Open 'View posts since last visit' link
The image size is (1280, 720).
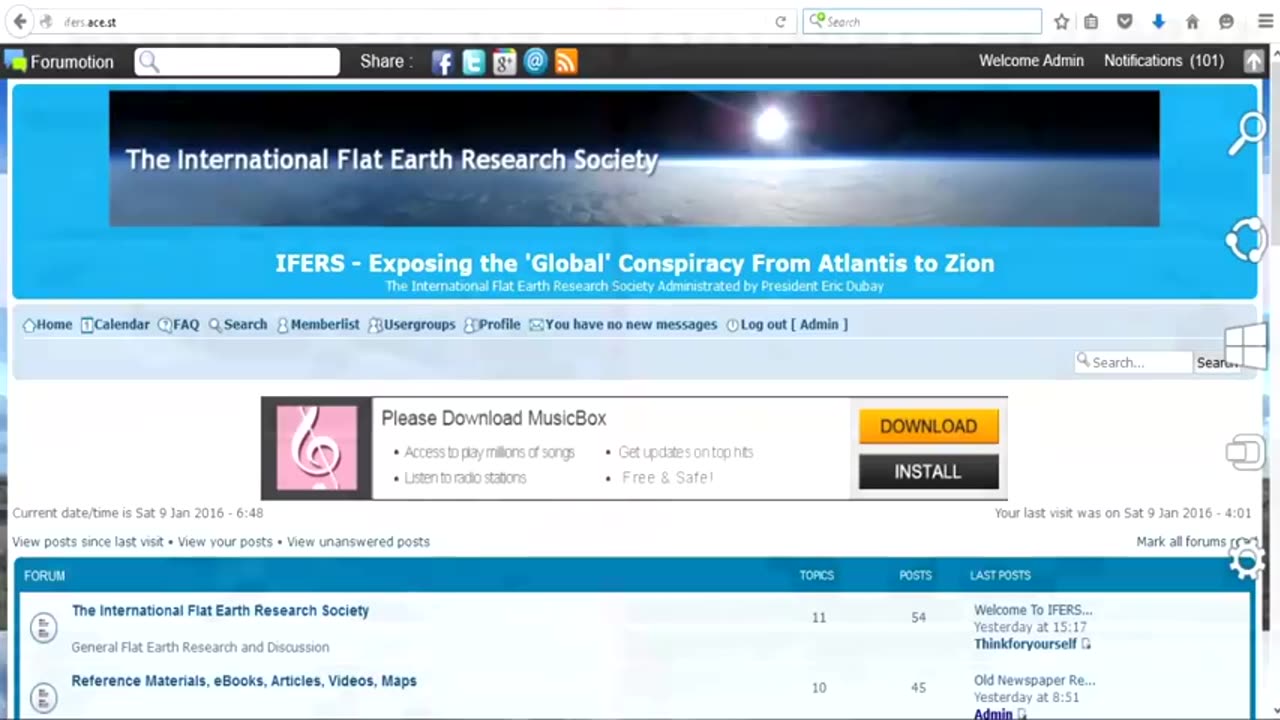[88, 542]
